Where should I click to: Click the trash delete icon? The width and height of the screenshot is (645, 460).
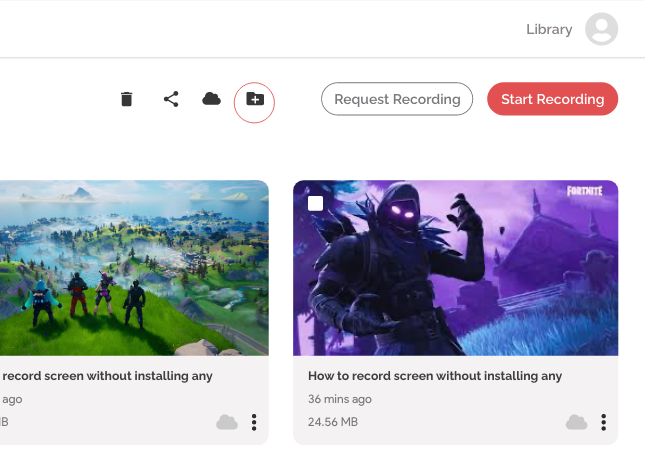point(126,99)
